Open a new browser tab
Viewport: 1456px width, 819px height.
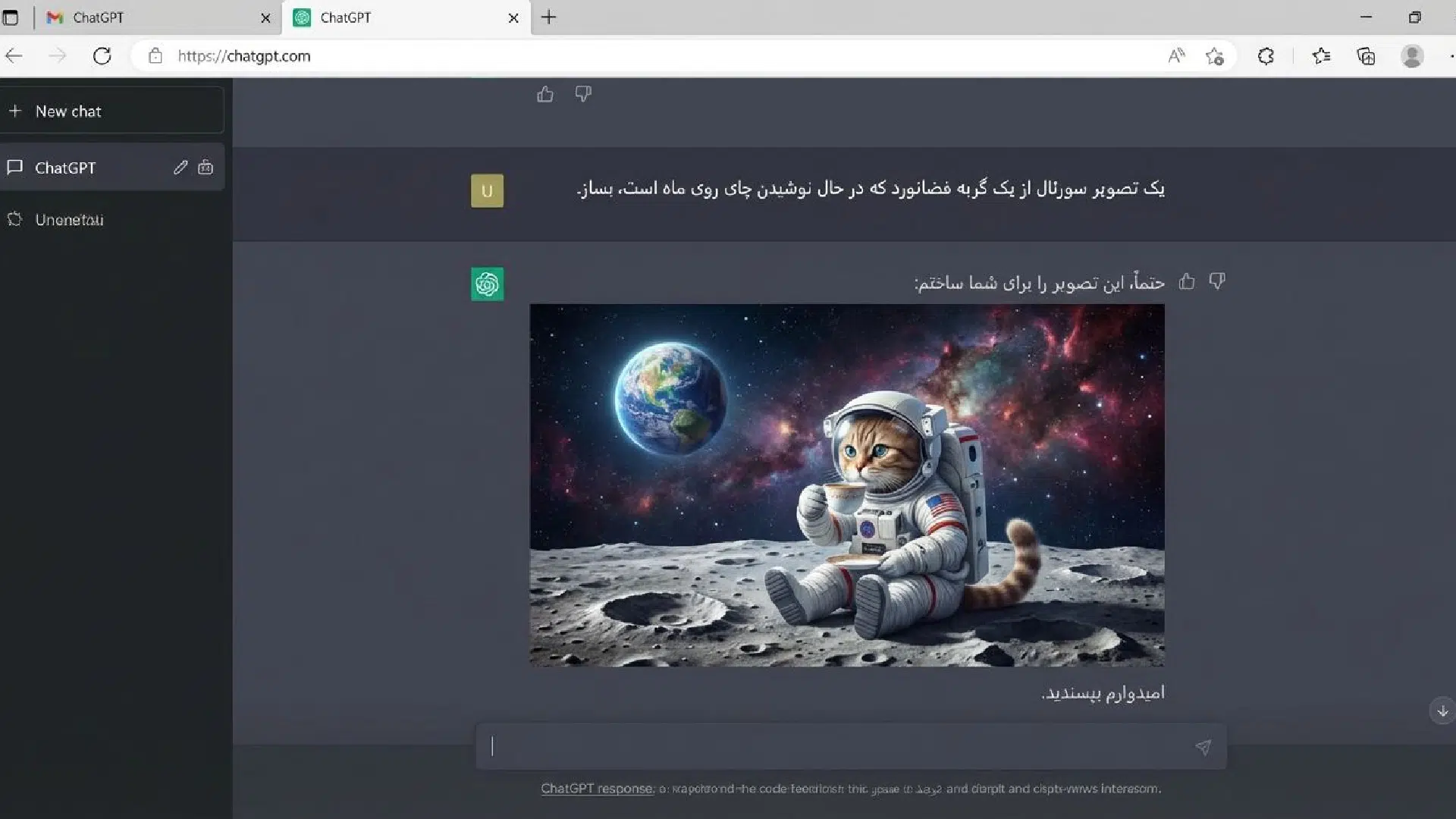[x=549, y=17]
